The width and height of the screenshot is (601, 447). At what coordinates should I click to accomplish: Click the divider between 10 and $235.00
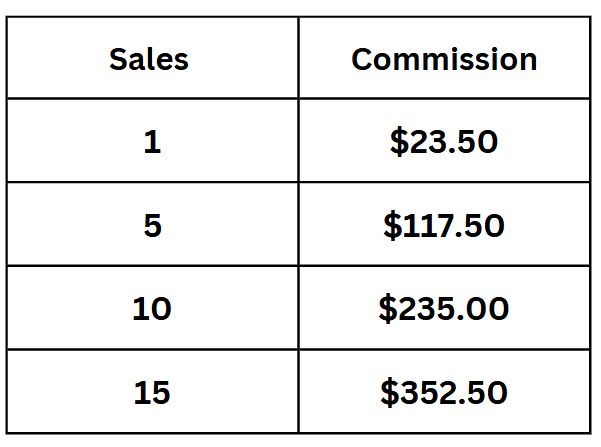coord(298,309)
